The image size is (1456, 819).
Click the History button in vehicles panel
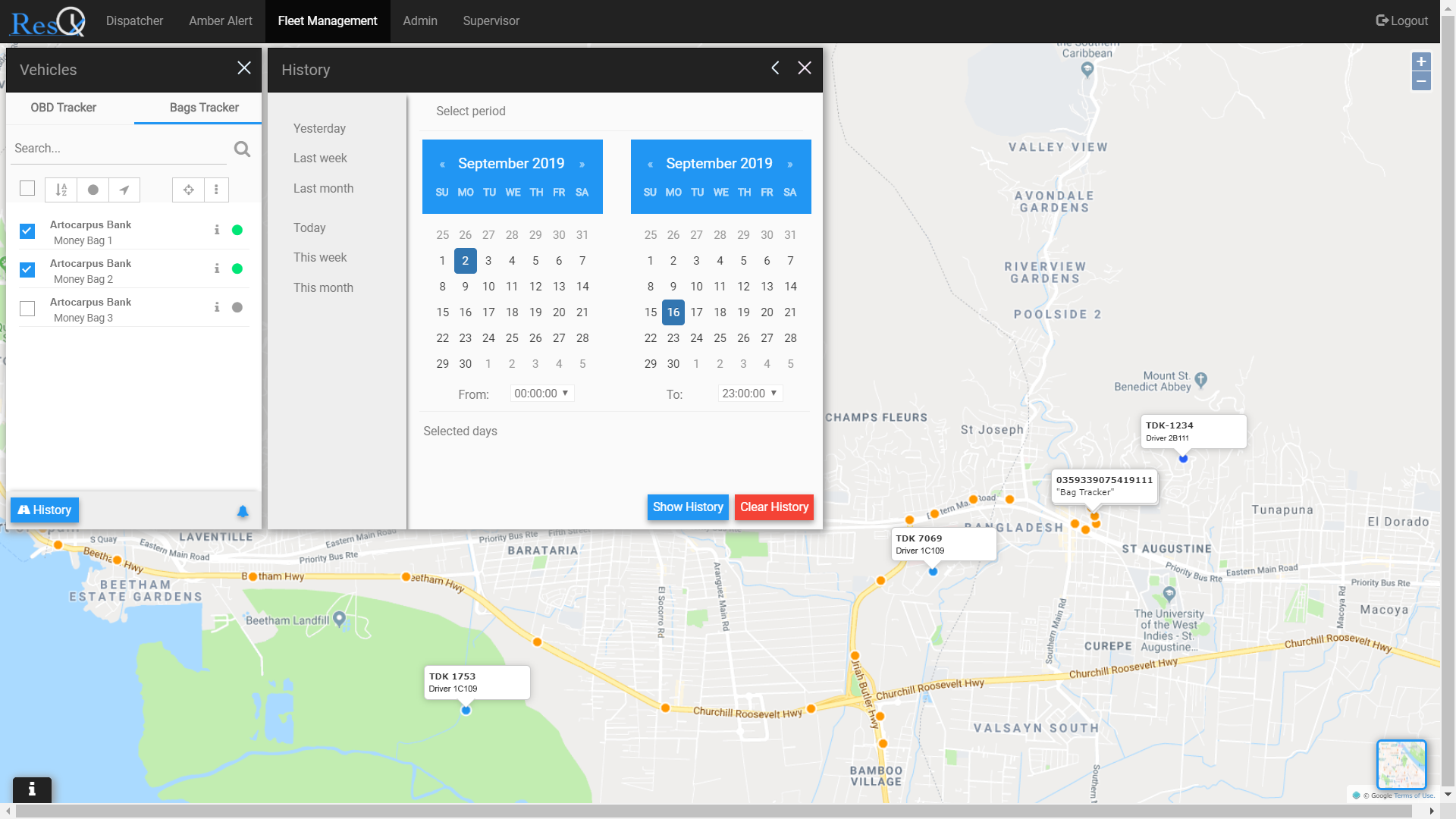(x=44, y=510)
